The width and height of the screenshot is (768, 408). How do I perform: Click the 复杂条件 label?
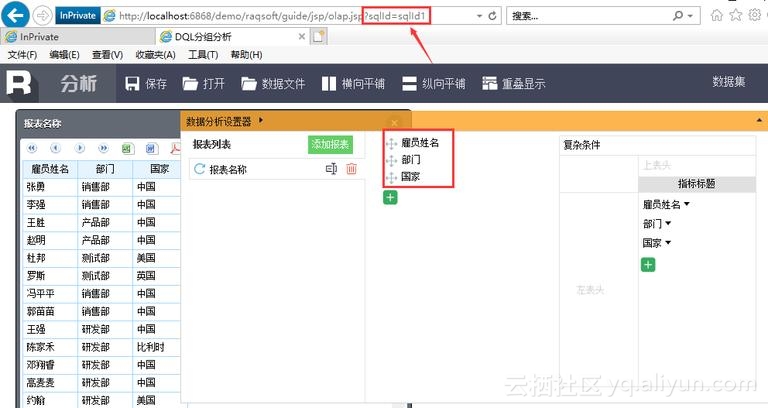pyautogui.click(x=581, y=145)
